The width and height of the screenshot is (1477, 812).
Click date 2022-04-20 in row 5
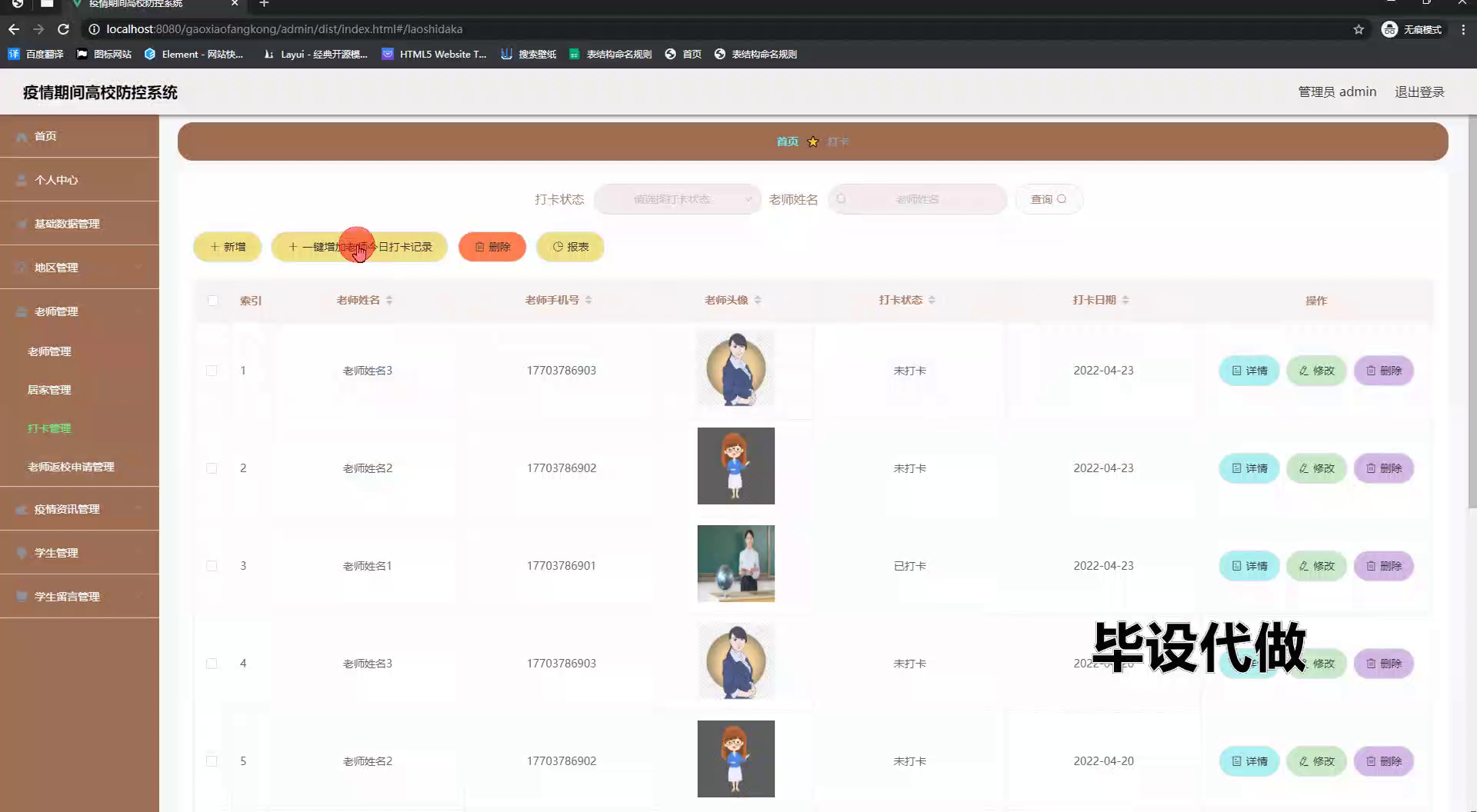point(1103,761)
